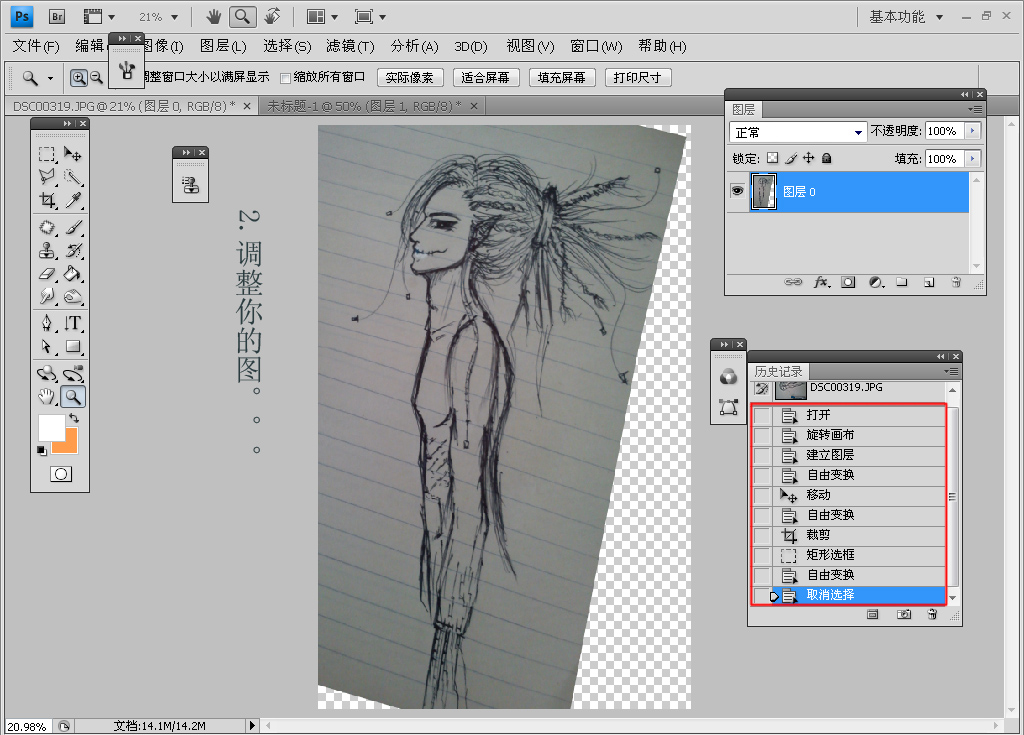The image size is (1024, 735).
Task: Click the 实际像素 button
Action: click(x=410, y=77)
